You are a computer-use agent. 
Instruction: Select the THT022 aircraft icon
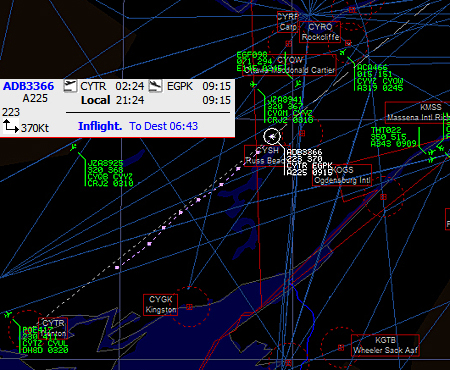431,152
